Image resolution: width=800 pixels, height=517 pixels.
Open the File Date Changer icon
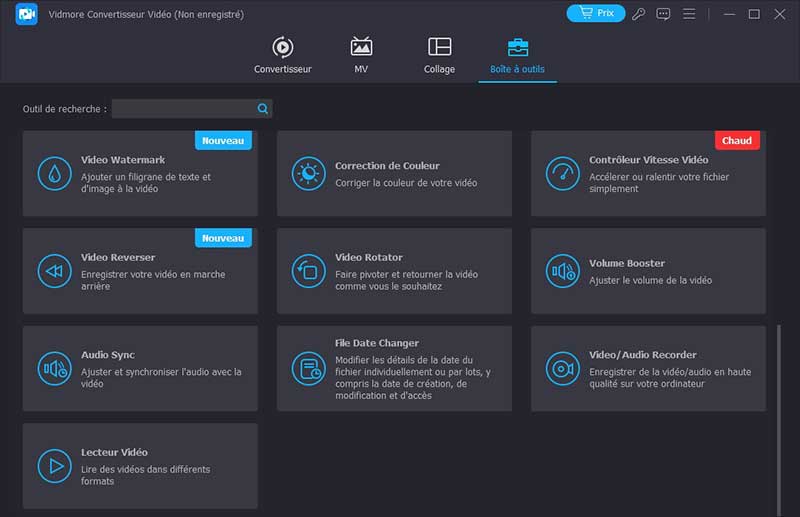pyautogui.click(x=308, y=368)
